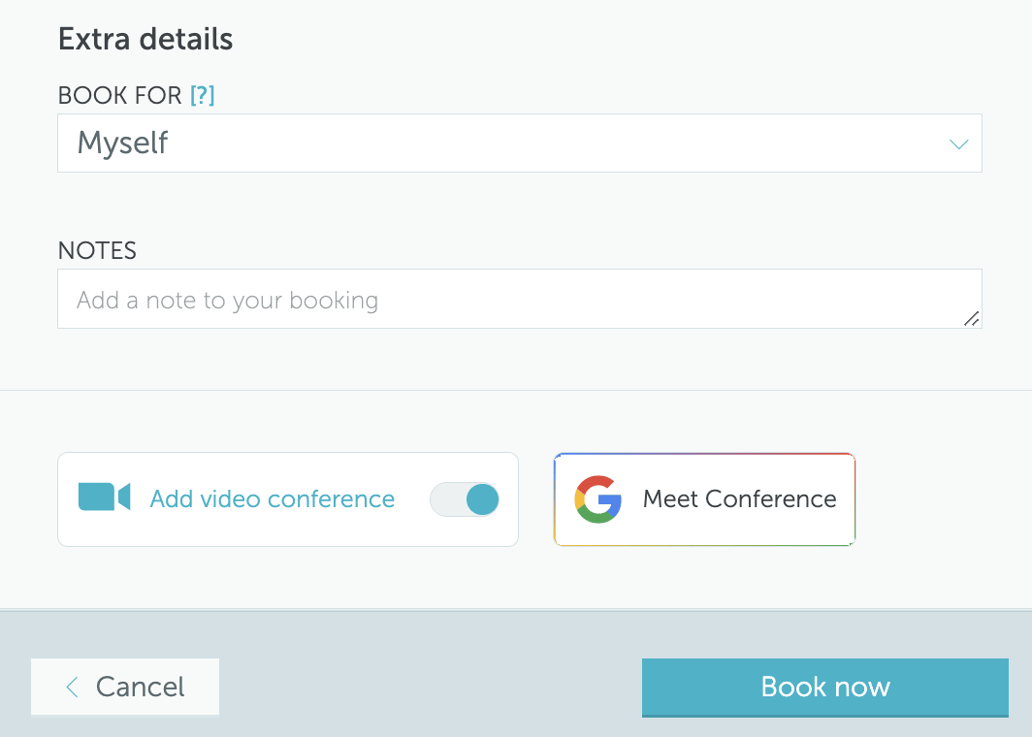Click the back chevron on the Cancel button

[x=70, y=687]
